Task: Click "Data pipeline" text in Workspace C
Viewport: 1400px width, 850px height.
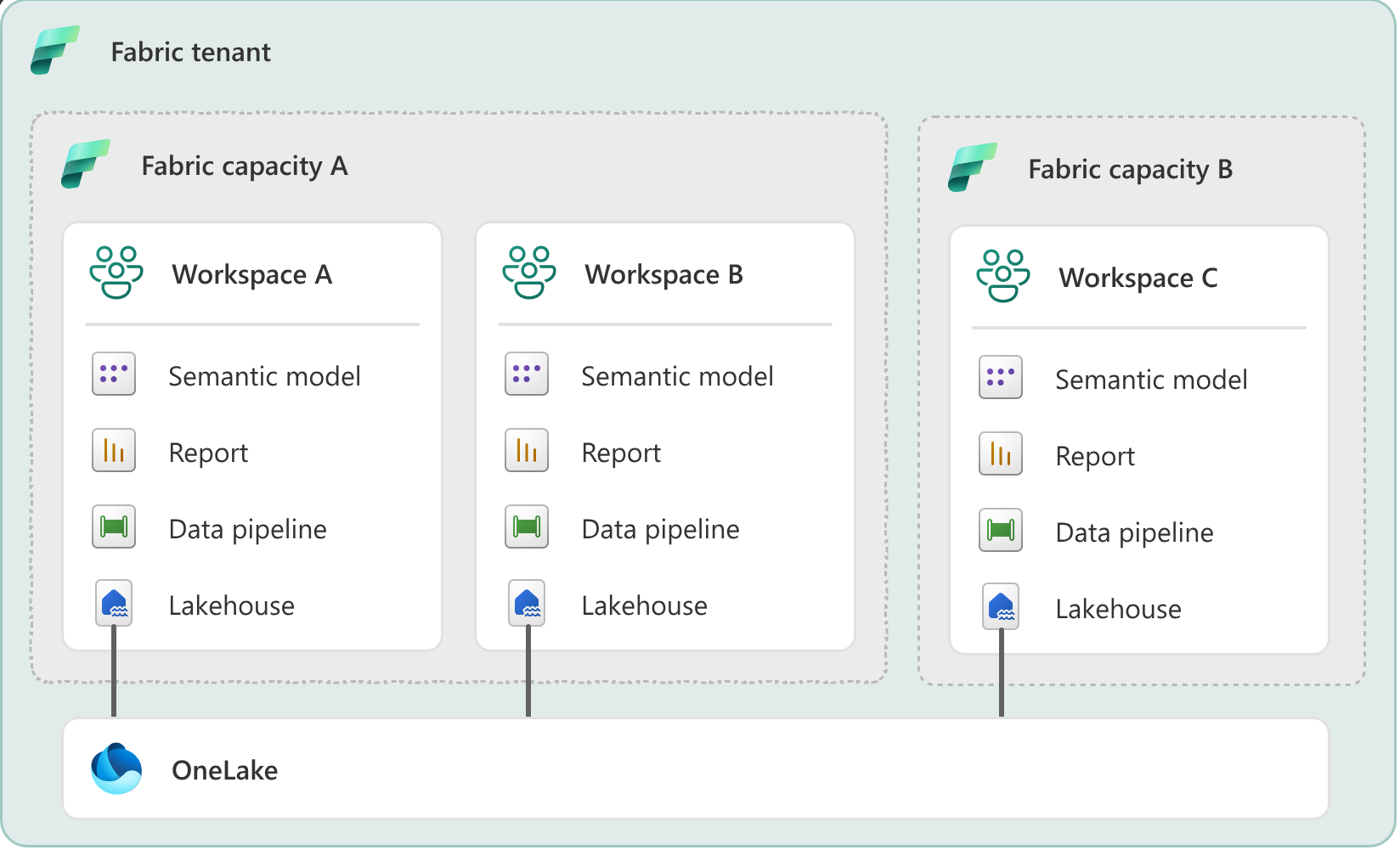Action: [1135, 533]
